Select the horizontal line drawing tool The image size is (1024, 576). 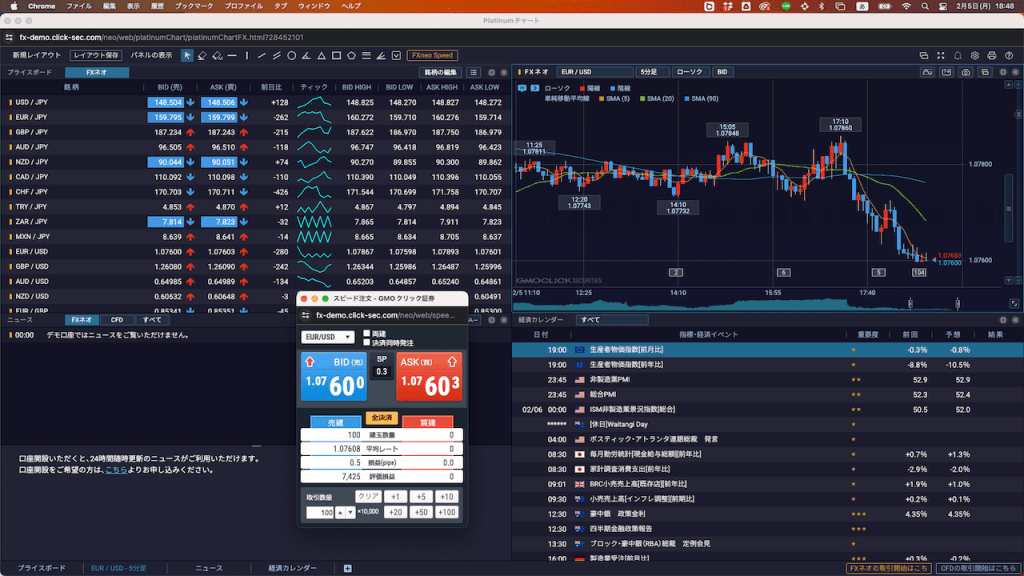232,56
